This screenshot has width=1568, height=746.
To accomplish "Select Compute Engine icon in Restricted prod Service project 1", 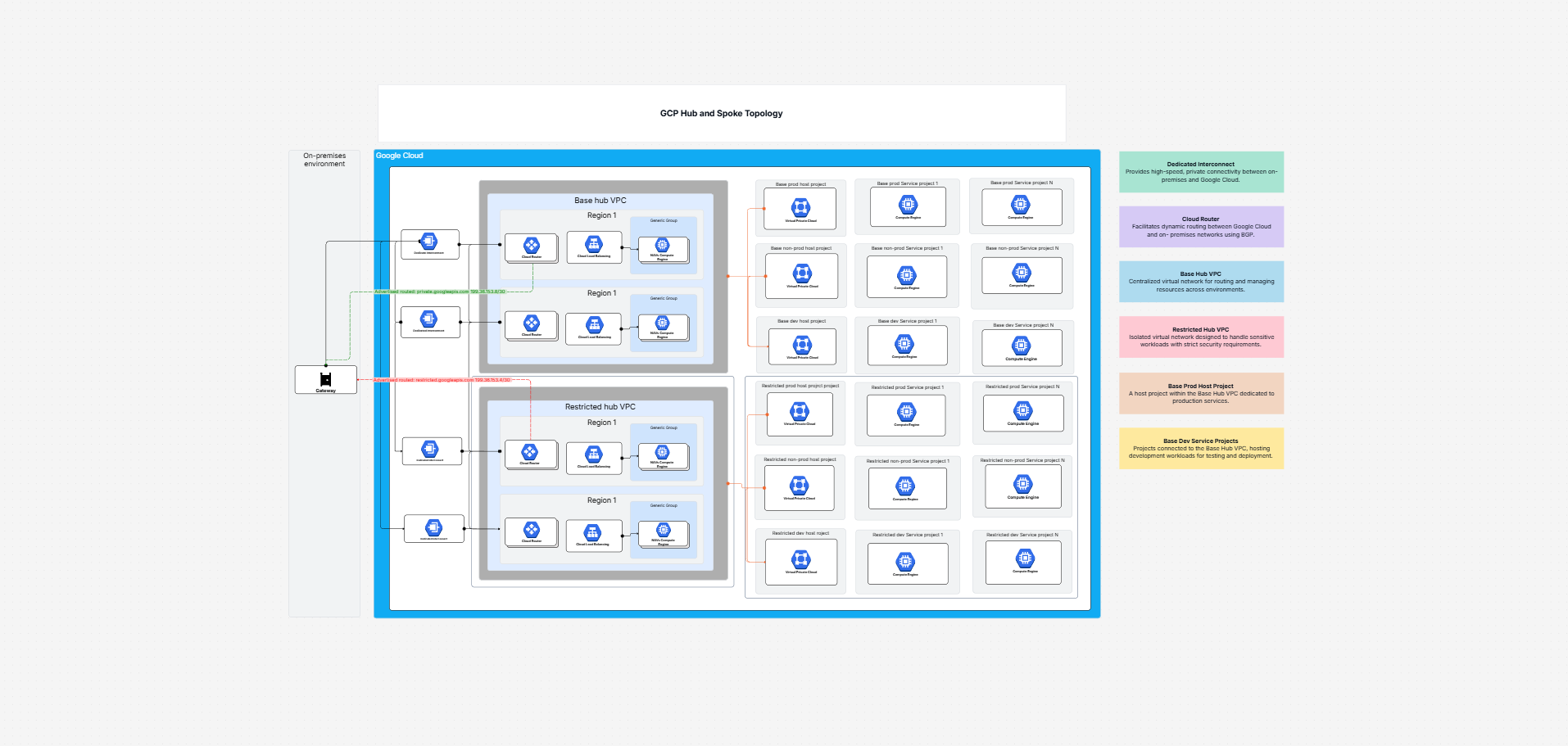I will [906, 412].
